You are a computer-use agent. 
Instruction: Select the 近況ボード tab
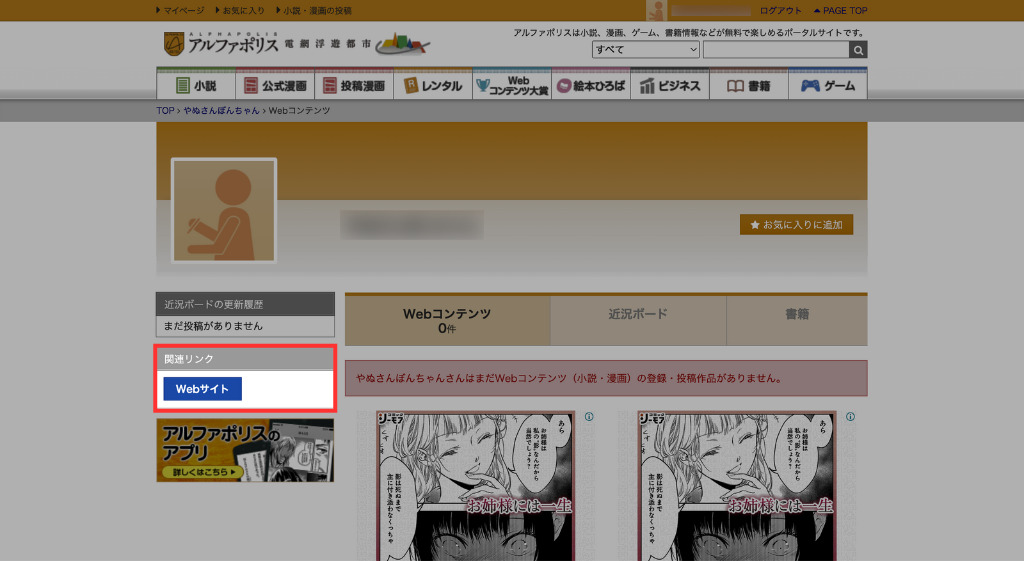coord(638,320)
